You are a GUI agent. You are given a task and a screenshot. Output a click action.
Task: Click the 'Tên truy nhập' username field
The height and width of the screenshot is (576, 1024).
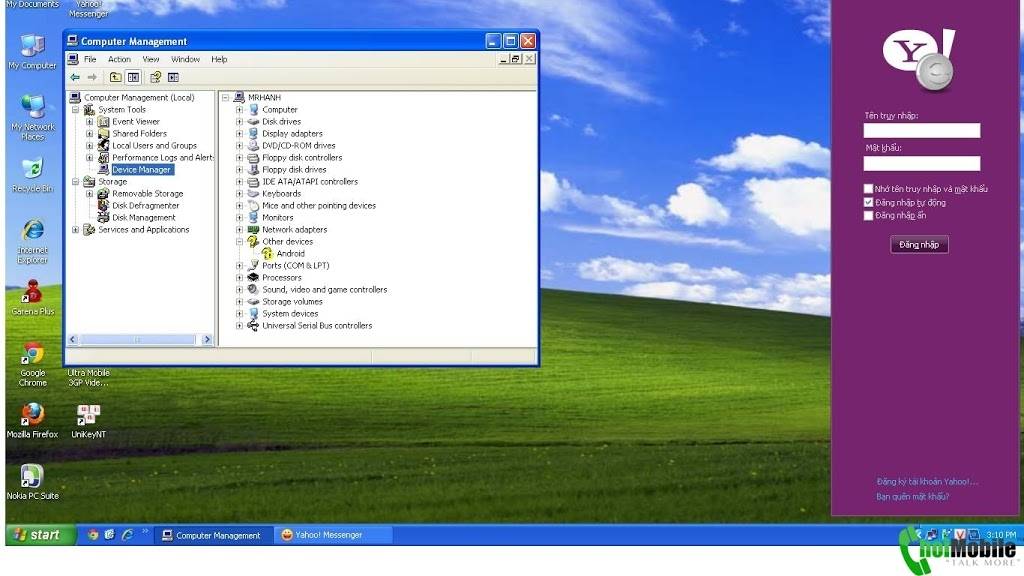[921, 131]
